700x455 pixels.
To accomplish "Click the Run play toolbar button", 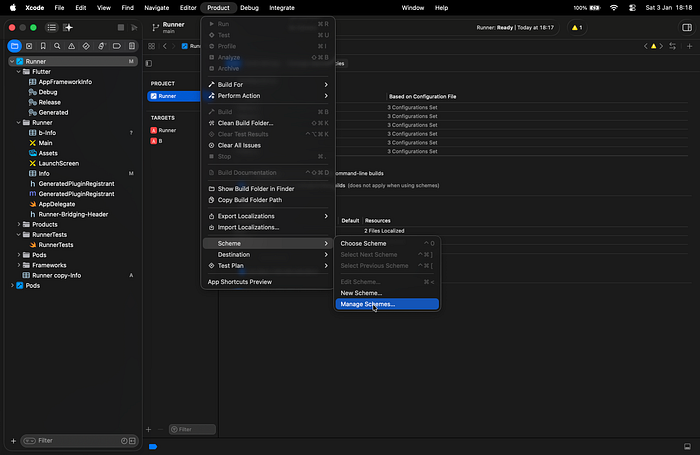I will point(134,27).
